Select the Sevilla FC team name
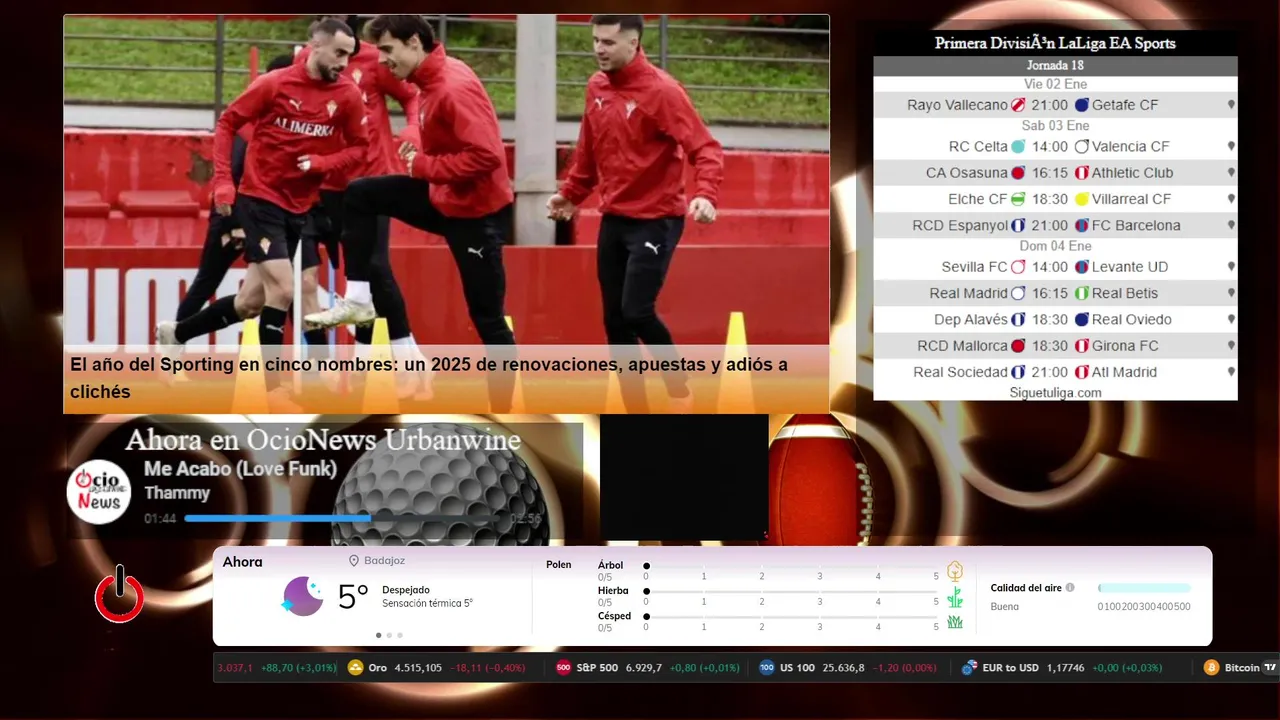The height and width of the screenshot is (720, 1280). tap(974, 267)
